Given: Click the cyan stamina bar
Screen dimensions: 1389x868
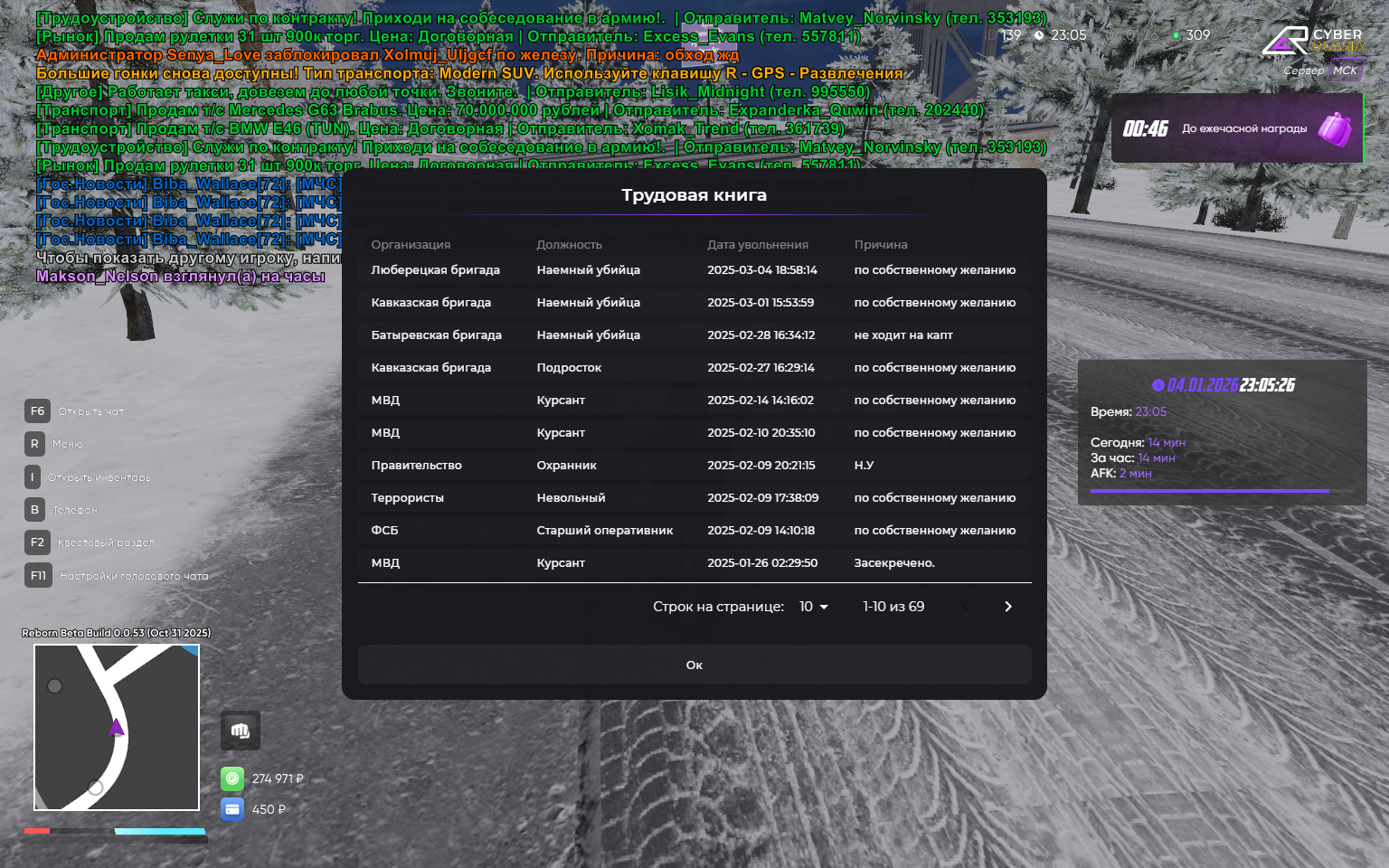Looking at the screenshot, I should [x=160, y=831].
